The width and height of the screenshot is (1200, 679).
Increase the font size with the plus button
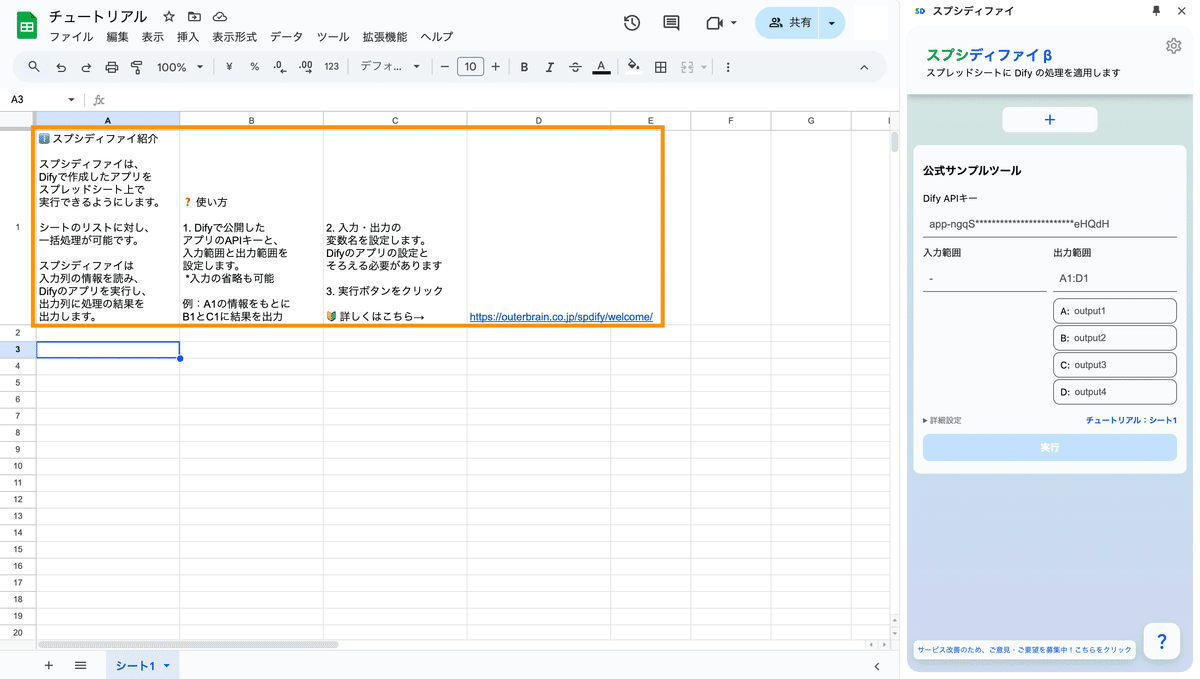click(x=495, y=67)
